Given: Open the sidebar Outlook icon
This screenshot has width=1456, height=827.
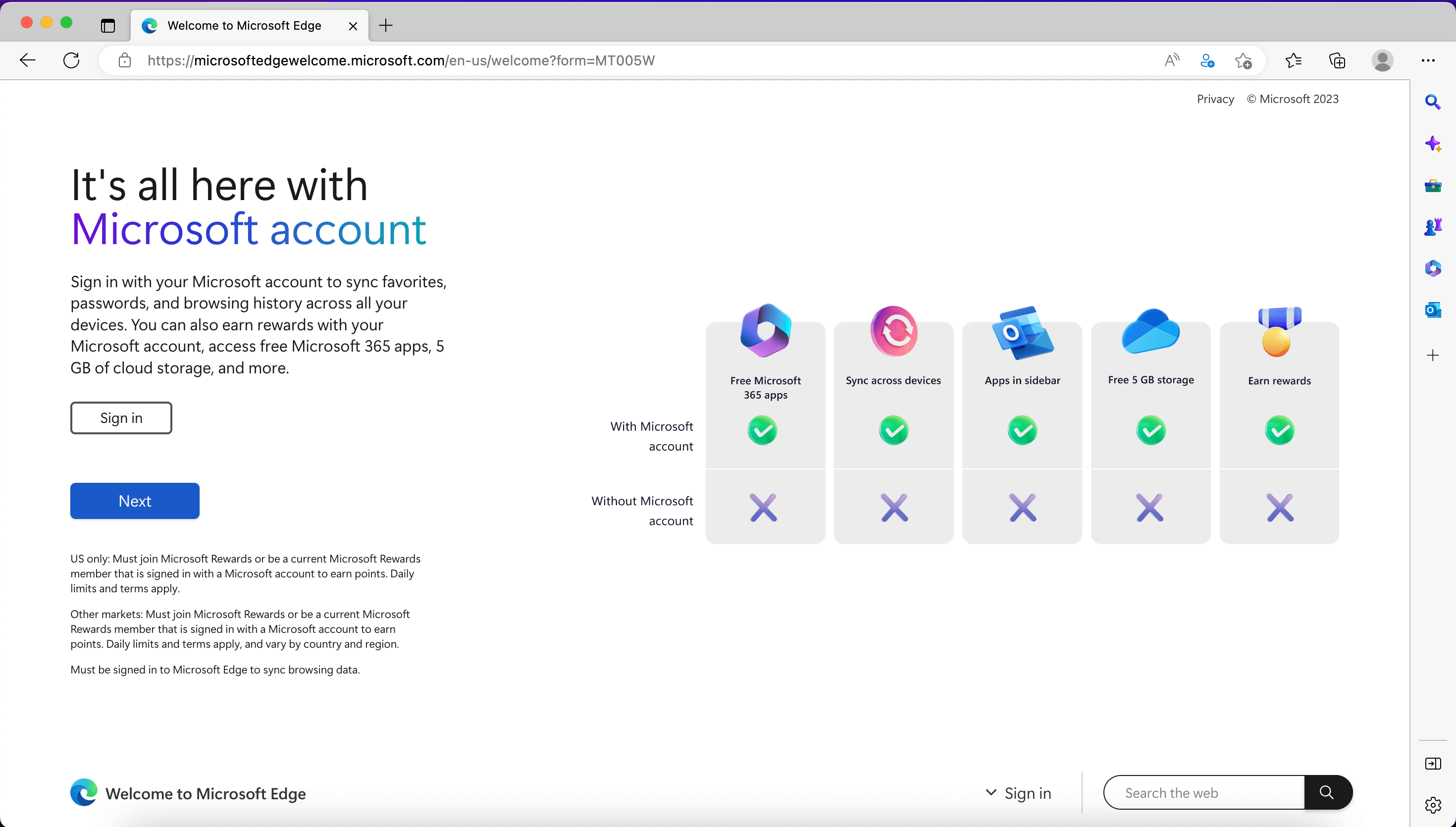Looking at the screenshot, I should tap(1433, 310).
